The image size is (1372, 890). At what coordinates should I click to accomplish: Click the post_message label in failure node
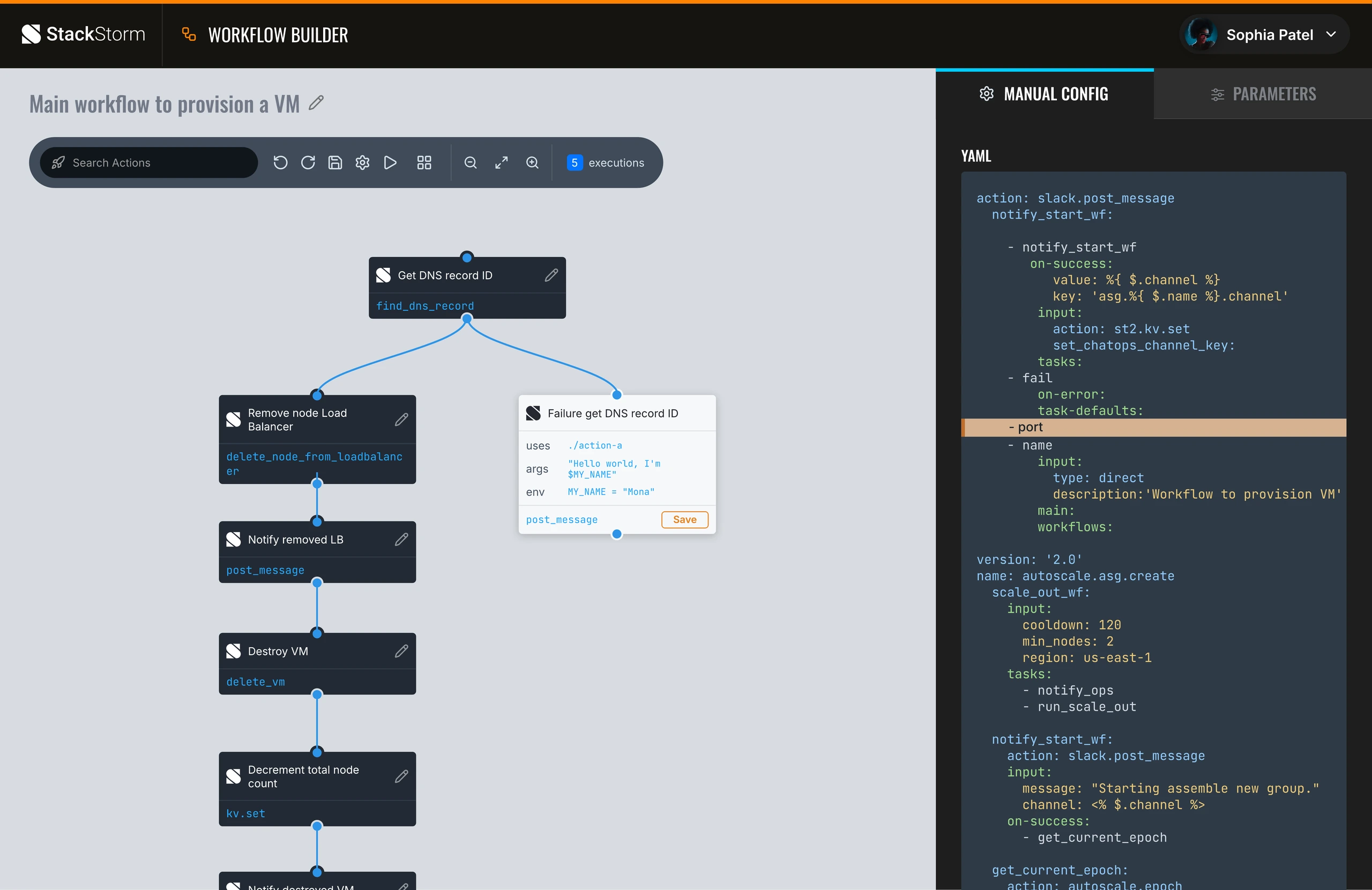(562, 519)
